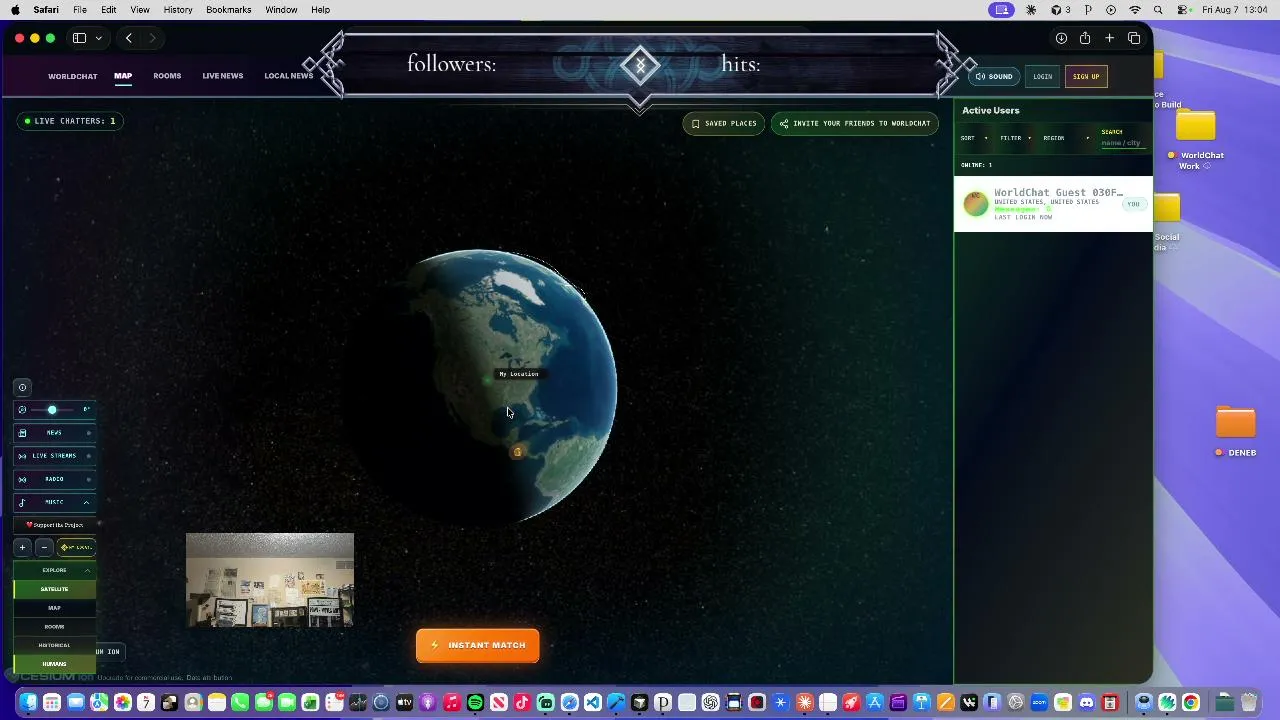Viewport: 1280px width, 720px height.
Task: Open Discord from the Dock
Action: tap(1087, 703)
